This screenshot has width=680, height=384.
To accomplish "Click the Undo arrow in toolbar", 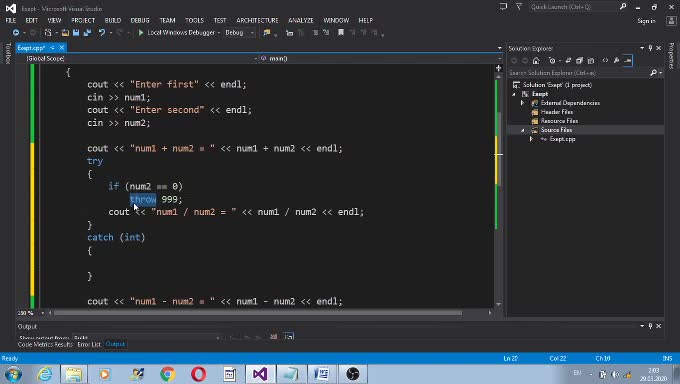I will point(102,33).
